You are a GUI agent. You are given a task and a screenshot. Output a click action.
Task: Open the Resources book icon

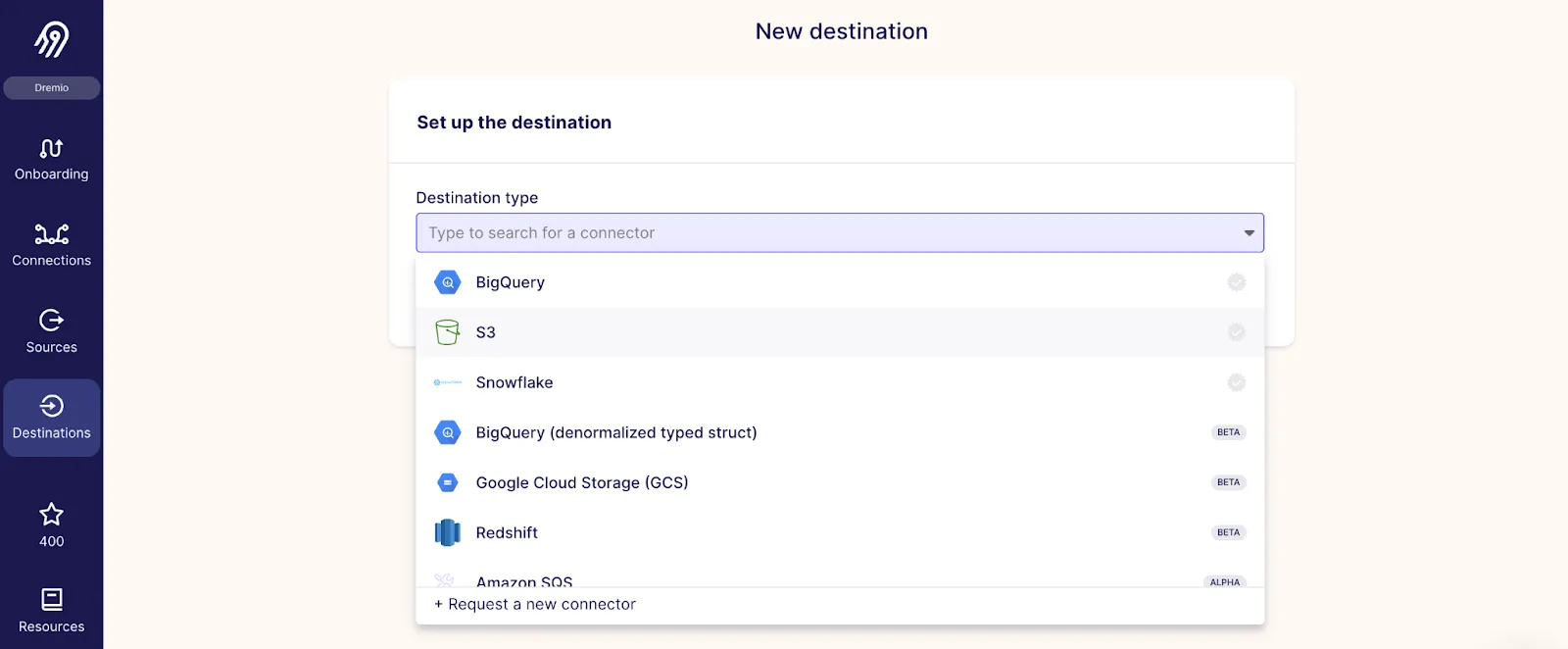click(51, 599)
